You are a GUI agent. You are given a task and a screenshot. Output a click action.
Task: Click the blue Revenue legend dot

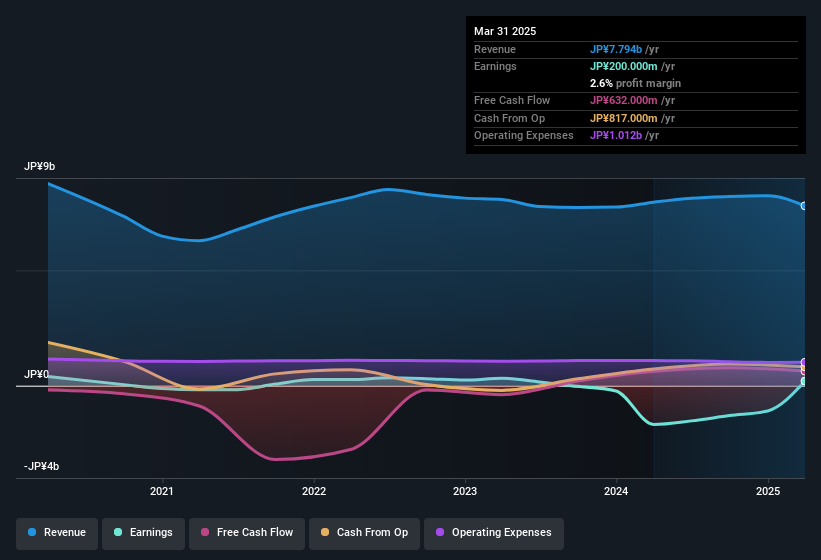click(32, 532)
